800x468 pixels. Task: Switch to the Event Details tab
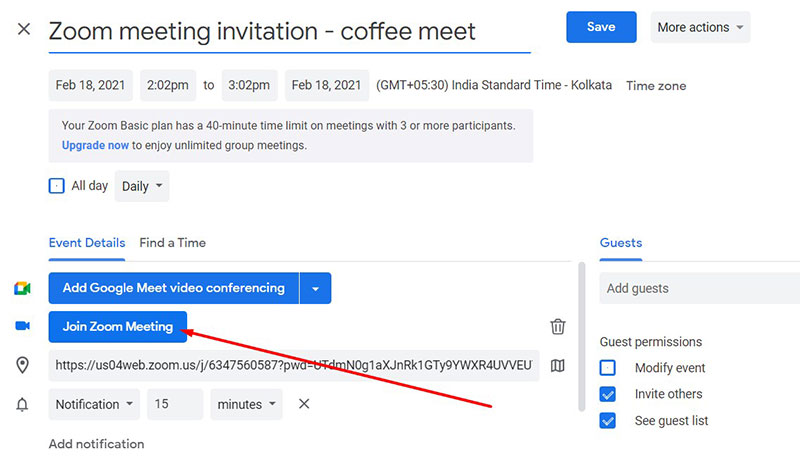[87, 243]
